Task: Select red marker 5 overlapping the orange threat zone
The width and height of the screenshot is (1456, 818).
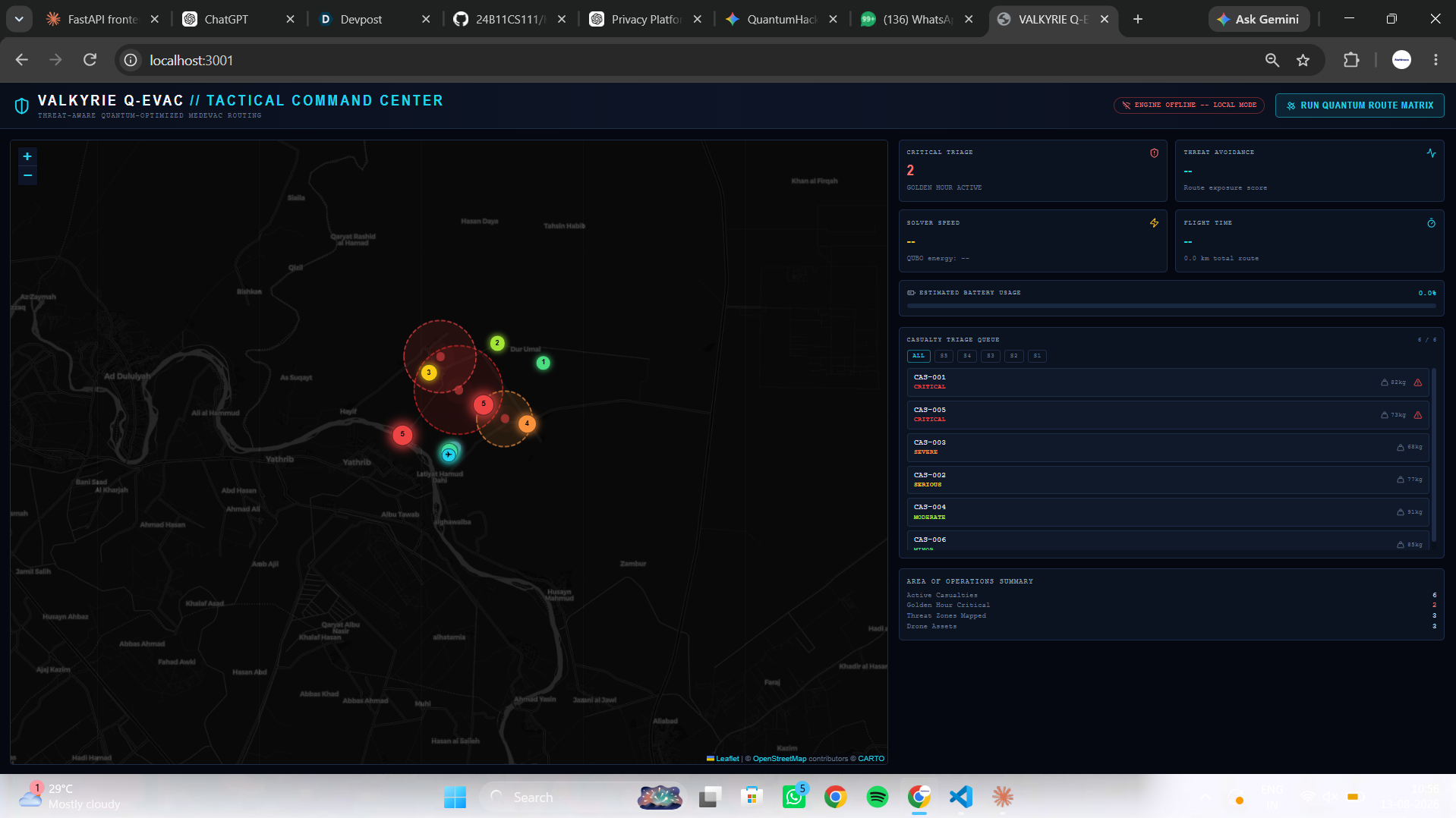Action: tap(484, 404)
